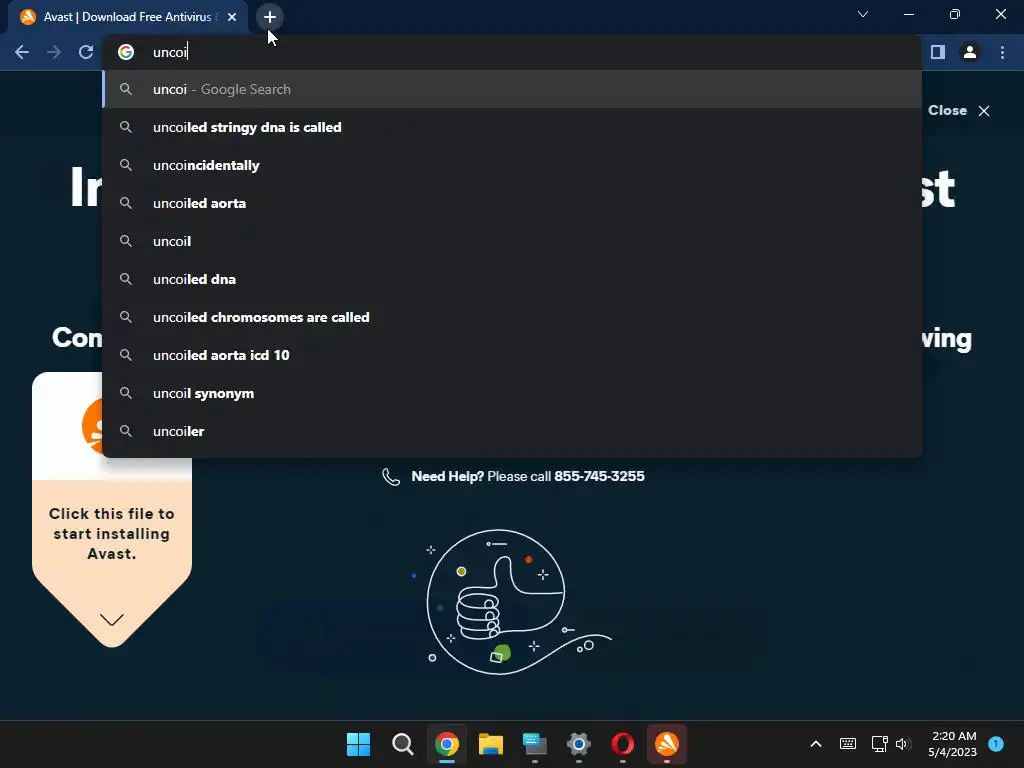Open the clock showing 2:20 AM

click(x=953, y=744)
